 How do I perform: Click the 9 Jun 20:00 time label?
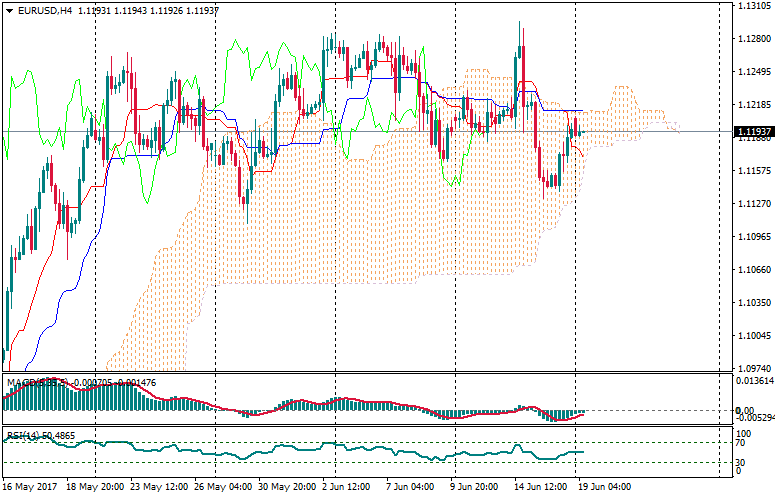(x=476, y=487)
